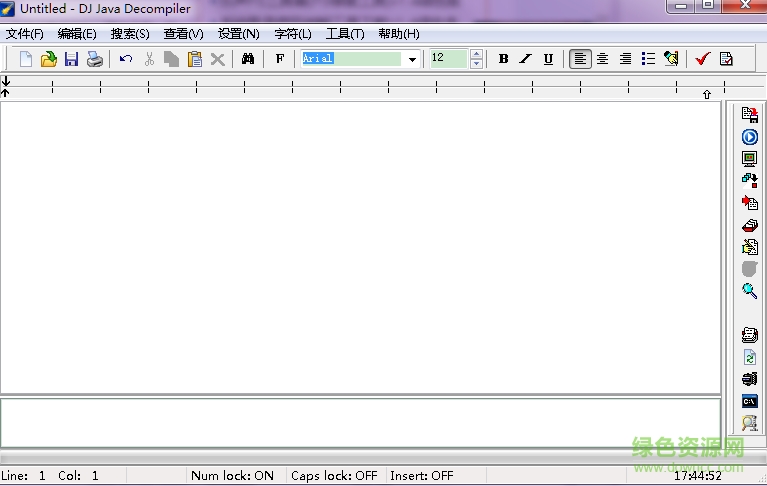
Task: Click the magnifier-over-page icon at sidebar bottom
Action: (749, 423)
